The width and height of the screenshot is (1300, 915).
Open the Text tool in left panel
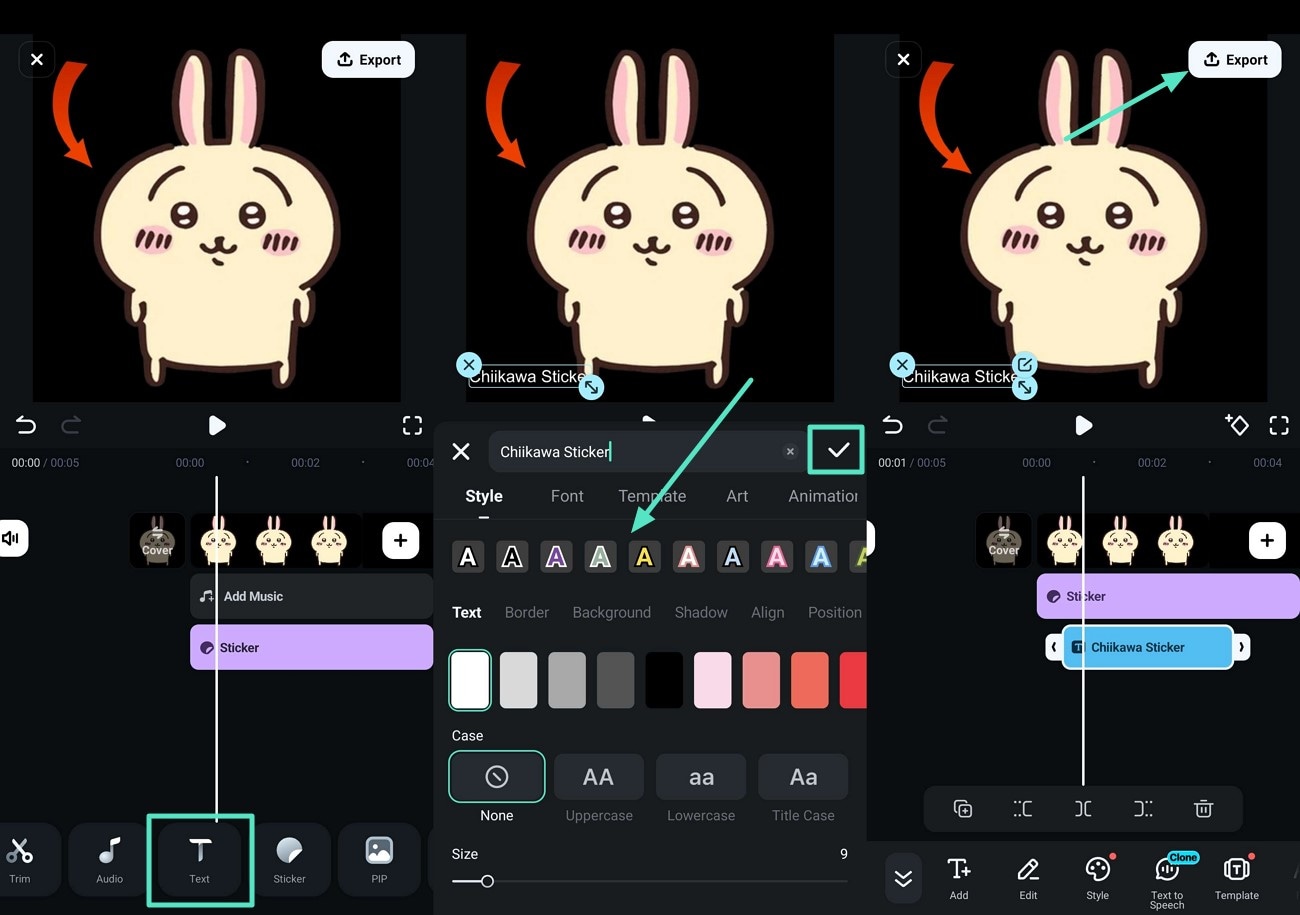(x=200, y=860)
